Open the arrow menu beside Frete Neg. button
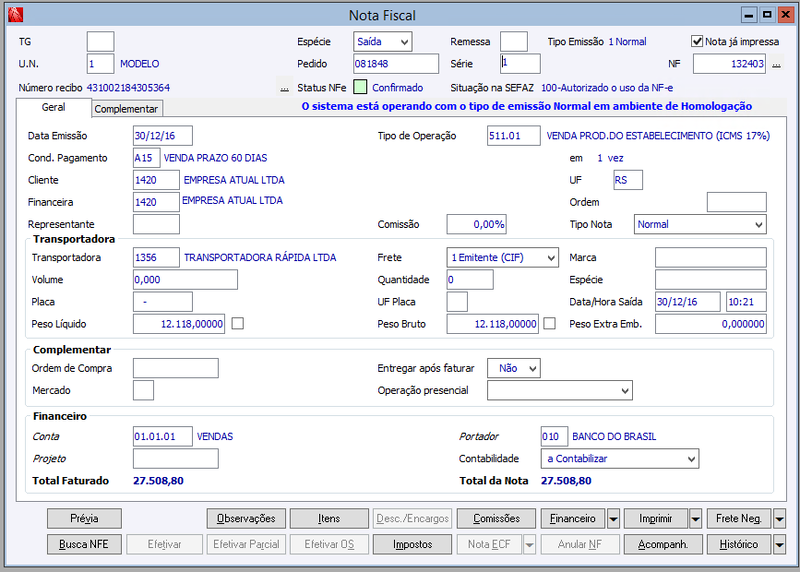800x572 pixels. [x=779, y=518]
